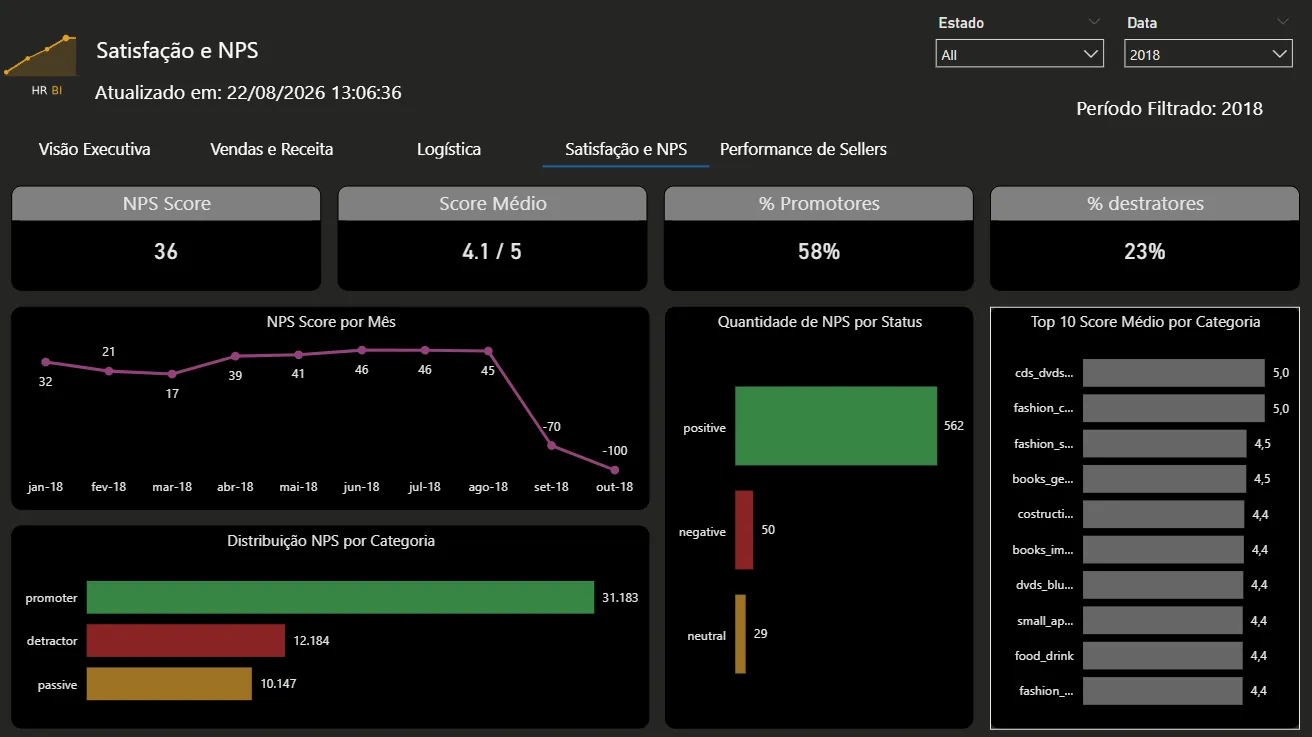Open the Performance de Sellers tab

point(803,149)
